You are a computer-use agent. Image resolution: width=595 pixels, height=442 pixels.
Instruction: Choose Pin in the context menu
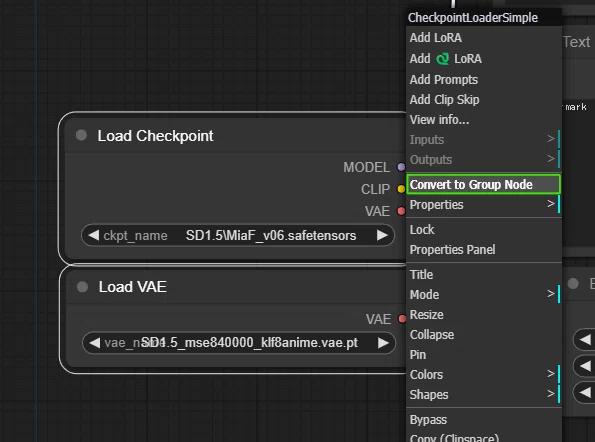[484, 355]
